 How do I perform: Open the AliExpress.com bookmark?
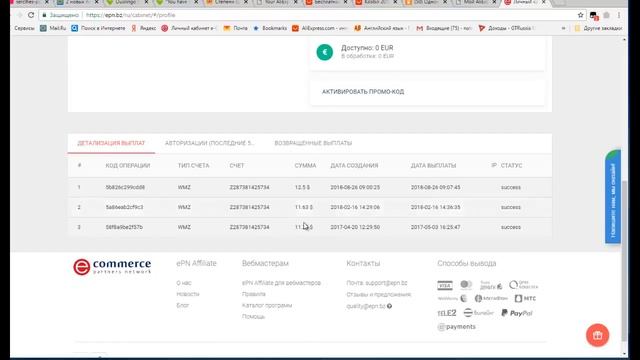pos(320,28)
